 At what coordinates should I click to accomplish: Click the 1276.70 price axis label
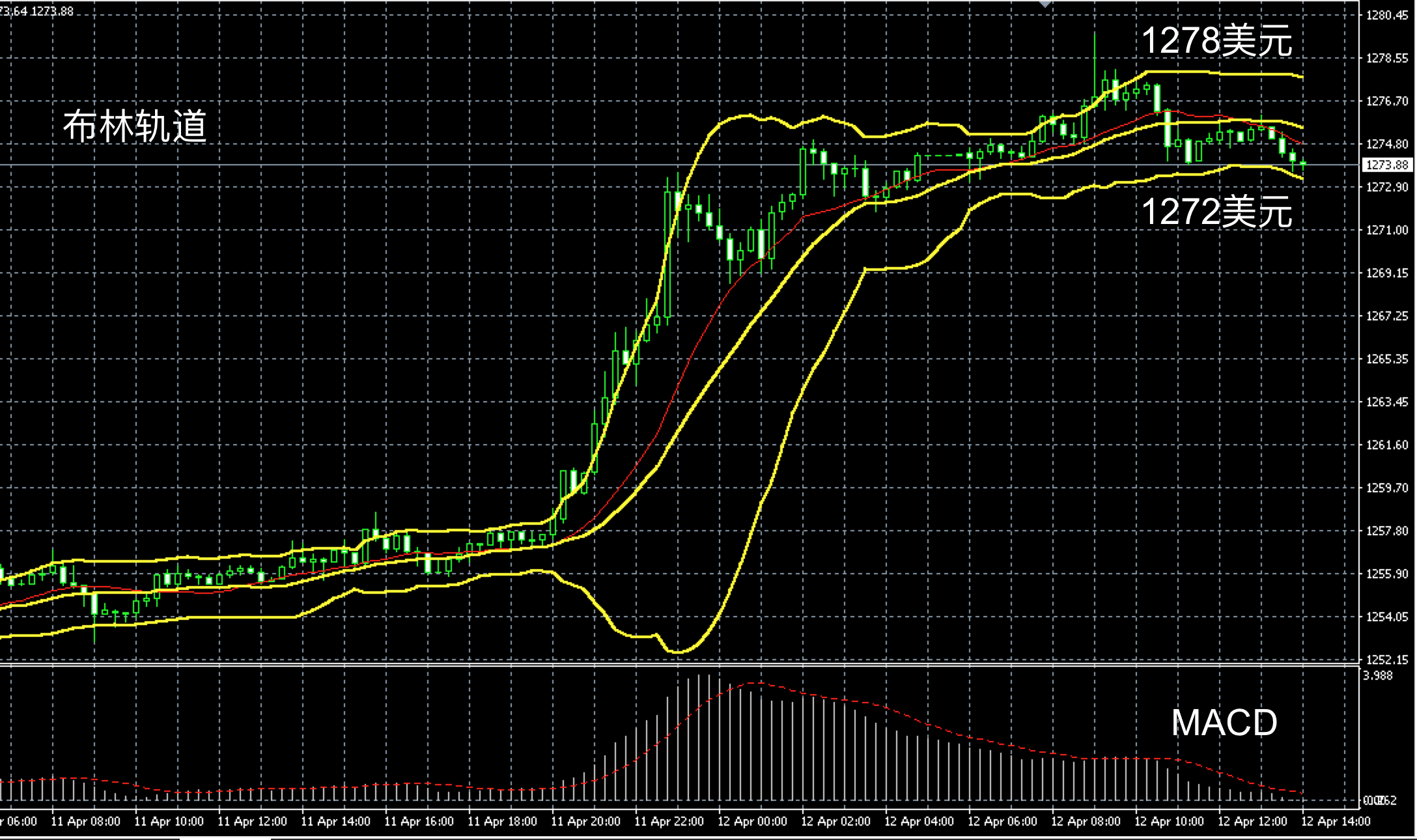pos(1386,101)
